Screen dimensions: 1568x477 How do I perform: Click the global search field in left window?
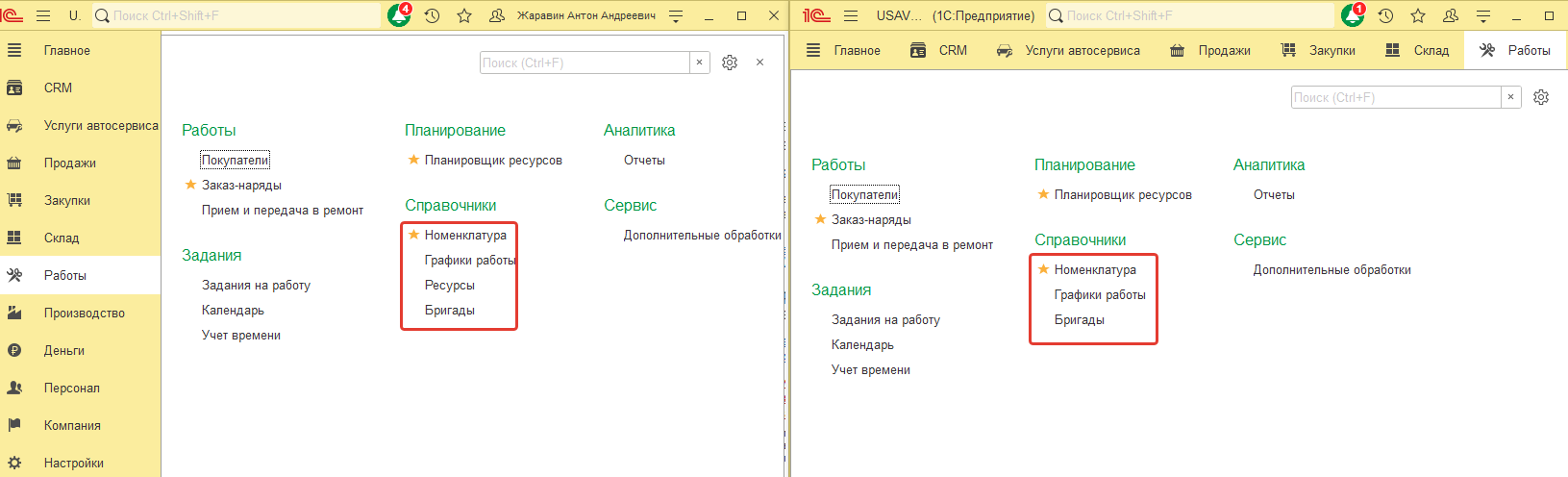(x=236, y=15)
